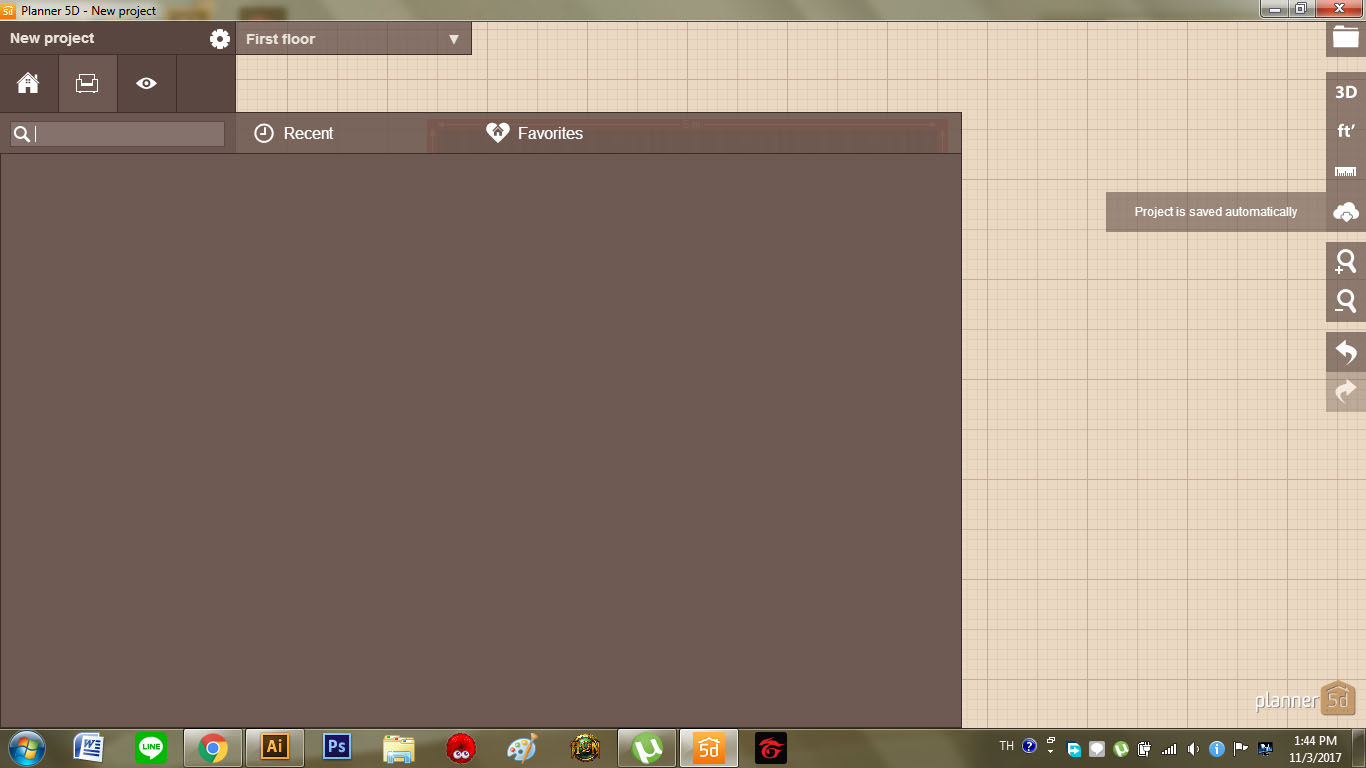Zoom out with the minus magnifier
The image size is (1366, 768).
point(1346,302)
